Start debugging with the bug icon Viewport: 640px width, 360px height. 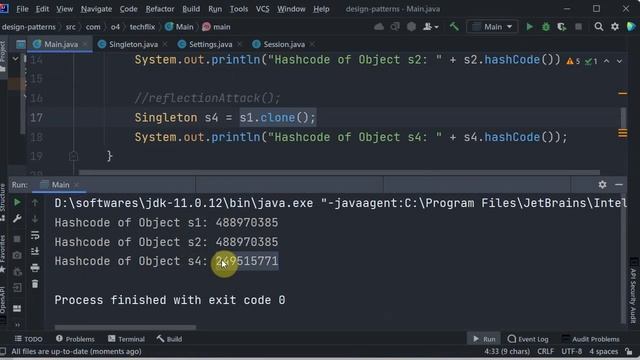click(546, 27)
